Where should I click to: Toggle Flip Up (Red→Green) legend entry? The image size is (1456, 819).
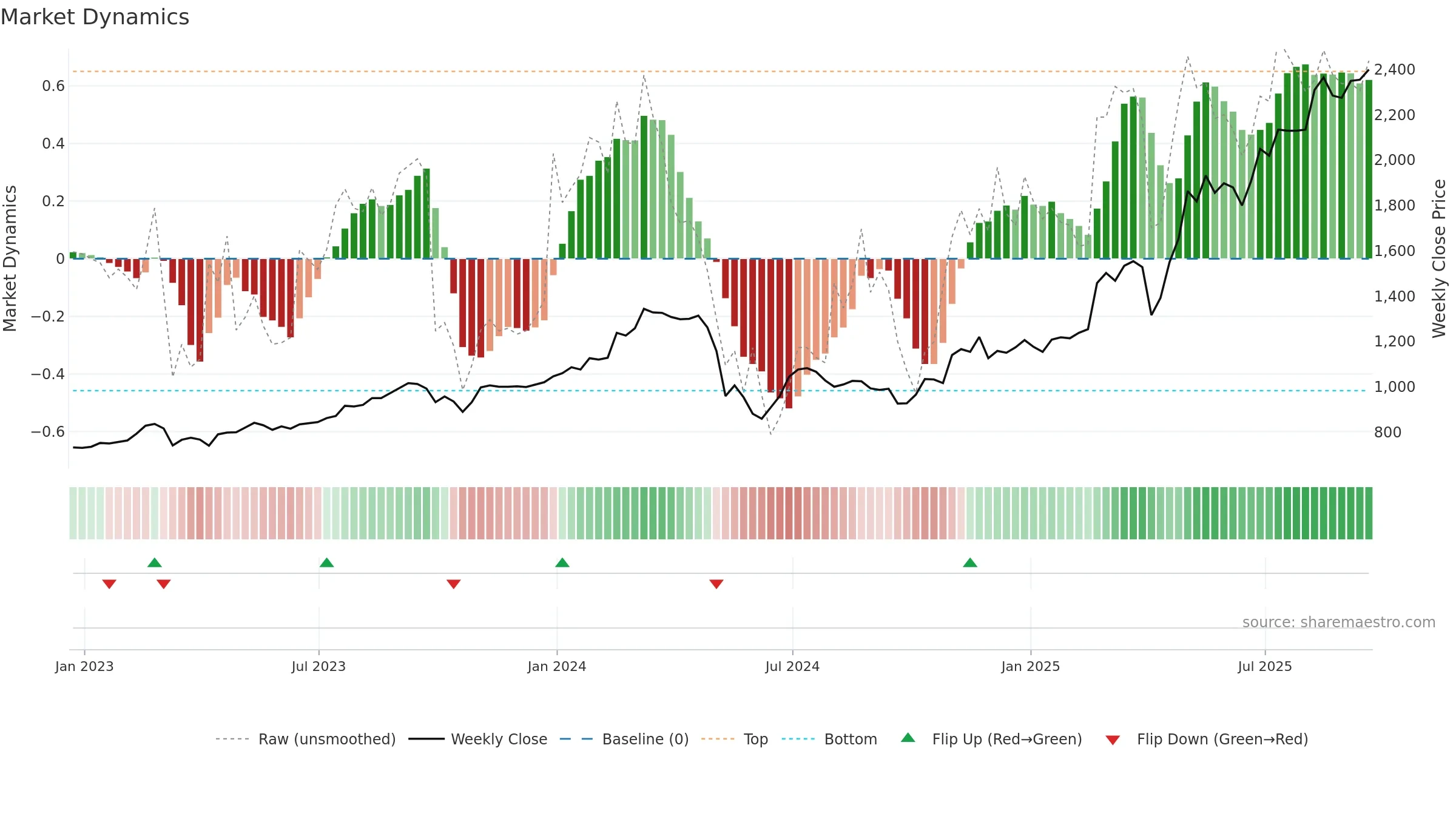pos(991,739)
